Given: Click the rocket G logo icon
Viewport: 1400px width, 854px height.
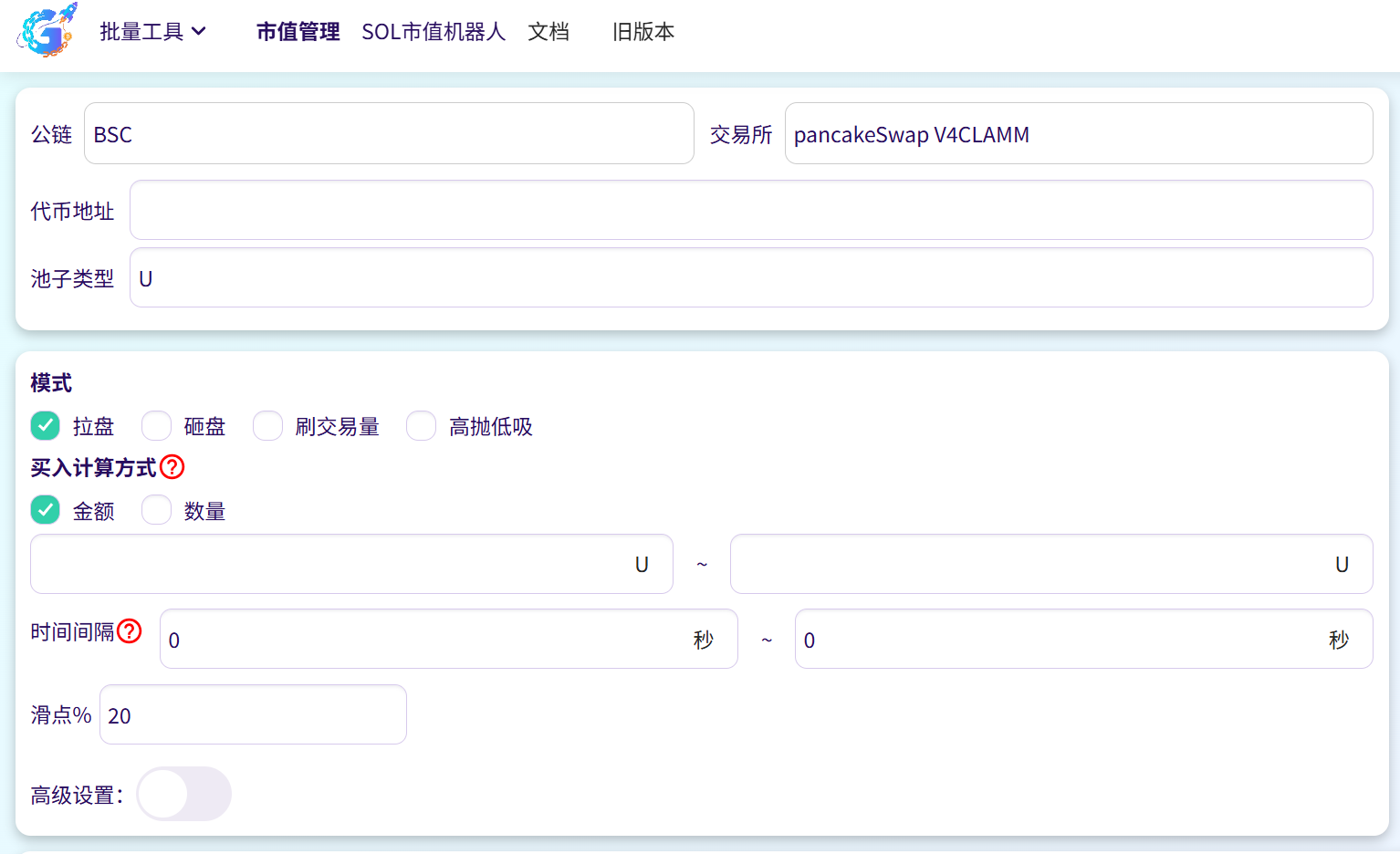Looking at the screenshot, I should 47,31.
